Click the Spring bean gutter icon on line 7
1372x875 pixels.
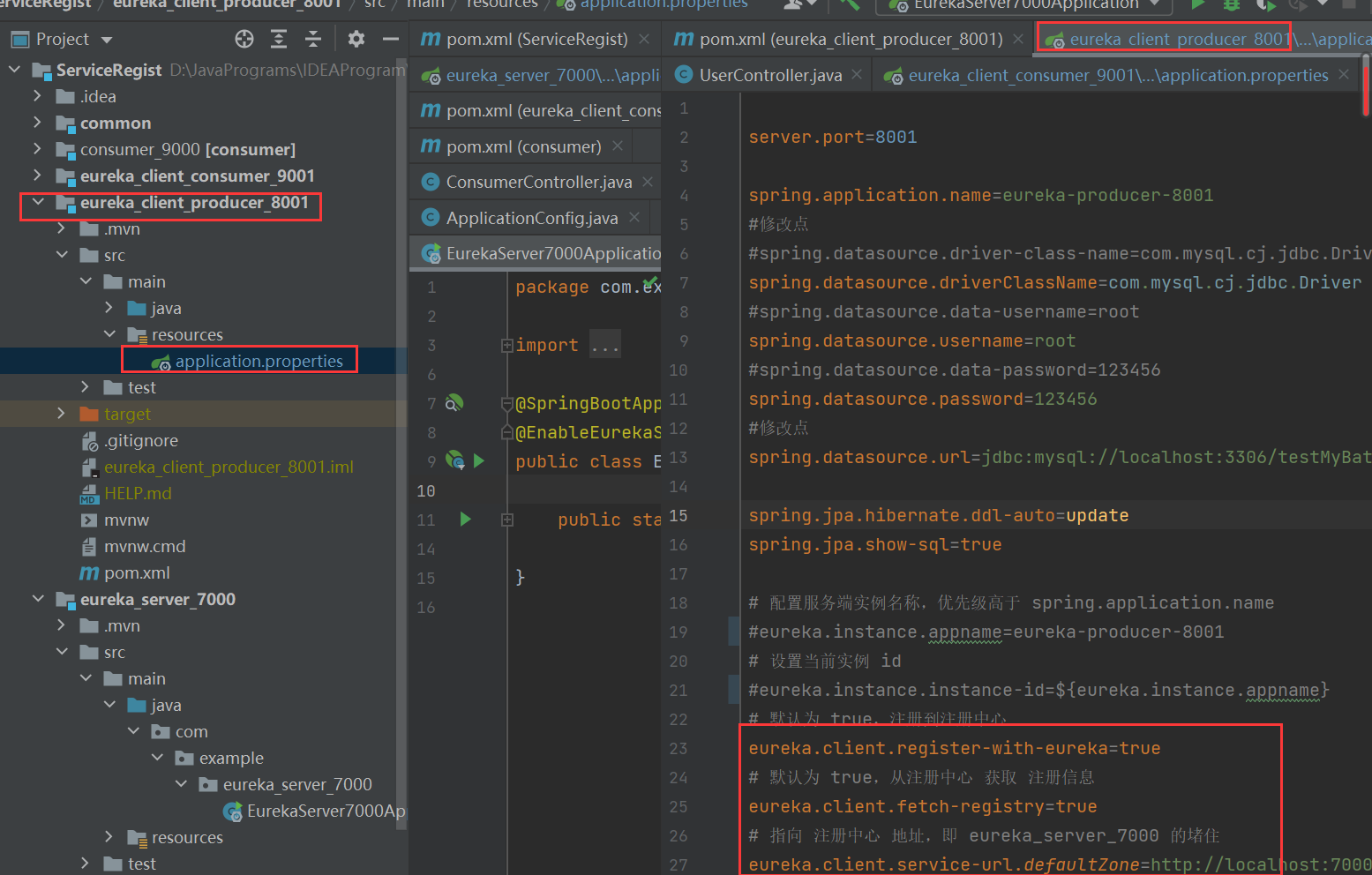click(454, 403)
